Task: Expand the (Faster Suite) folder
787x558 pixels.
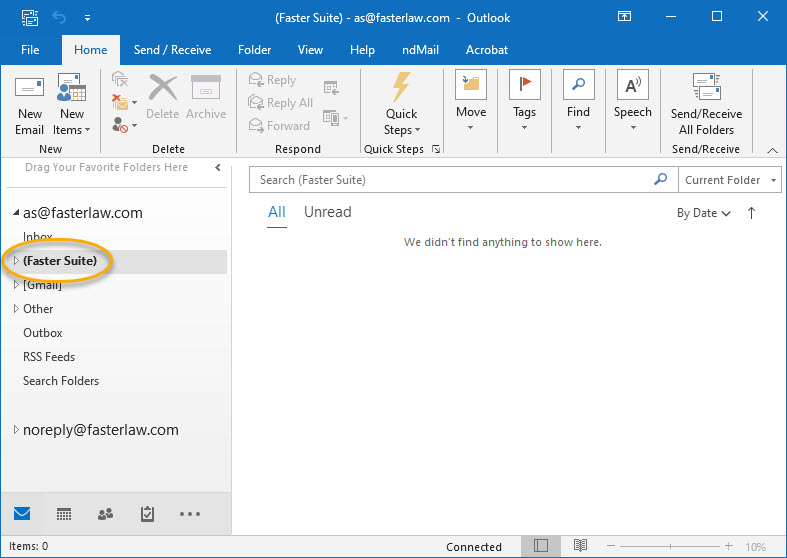Action: (16, 260)
